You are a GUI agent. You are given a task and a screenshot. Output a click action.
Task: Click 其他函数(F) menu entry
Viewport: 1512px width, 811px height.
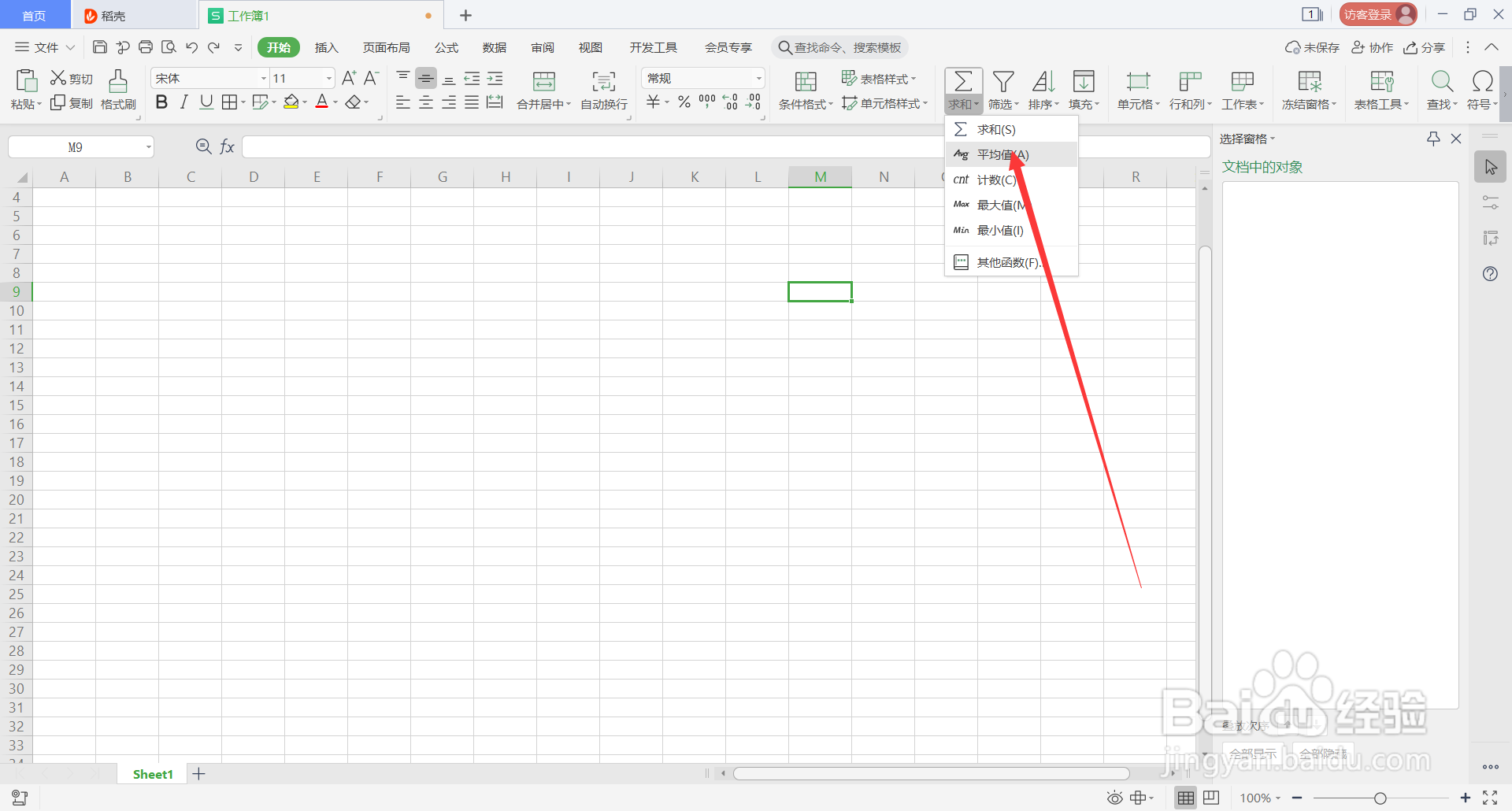[1009, 261]
